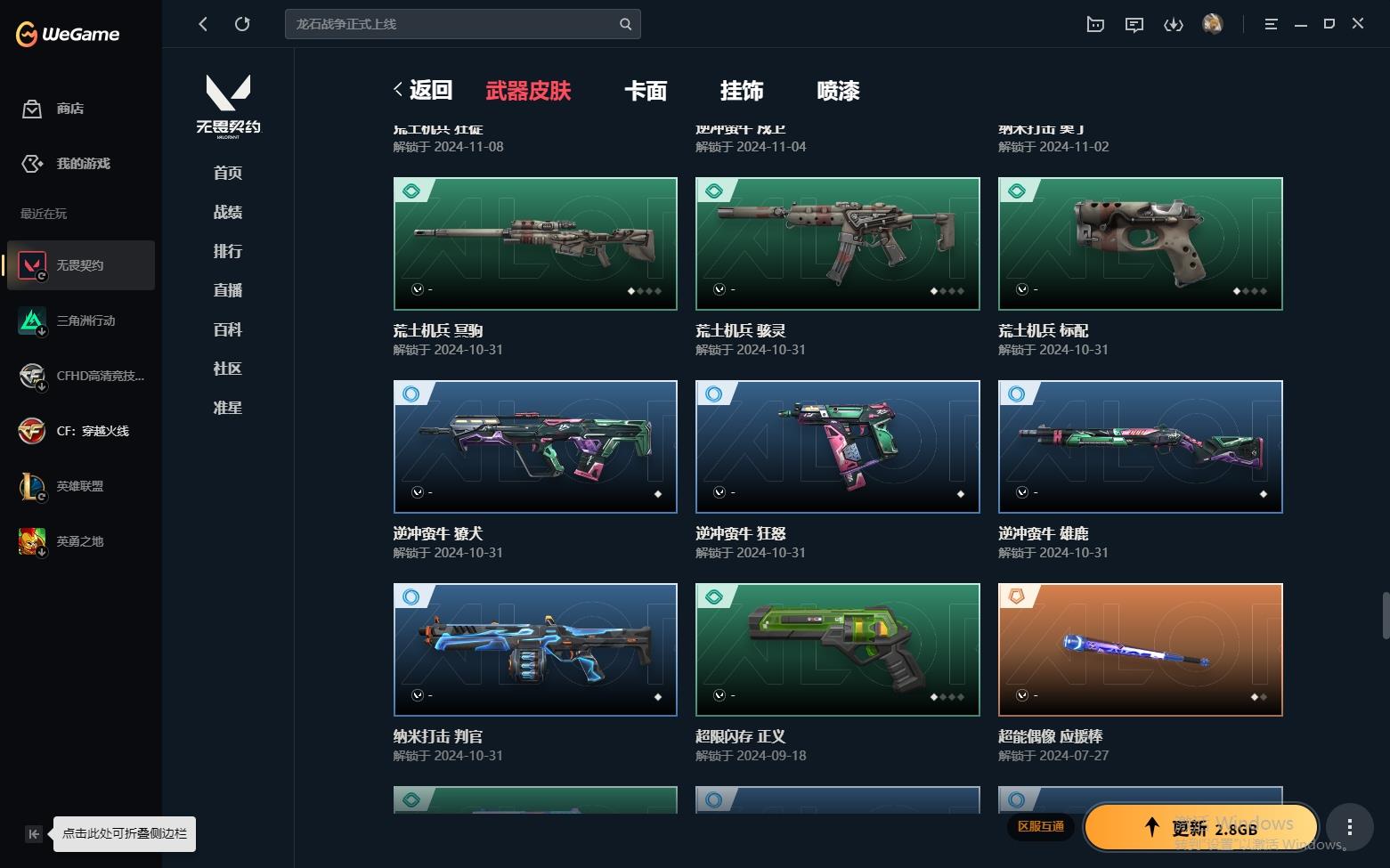Open the three-dot more options button

pos(1349,827)
